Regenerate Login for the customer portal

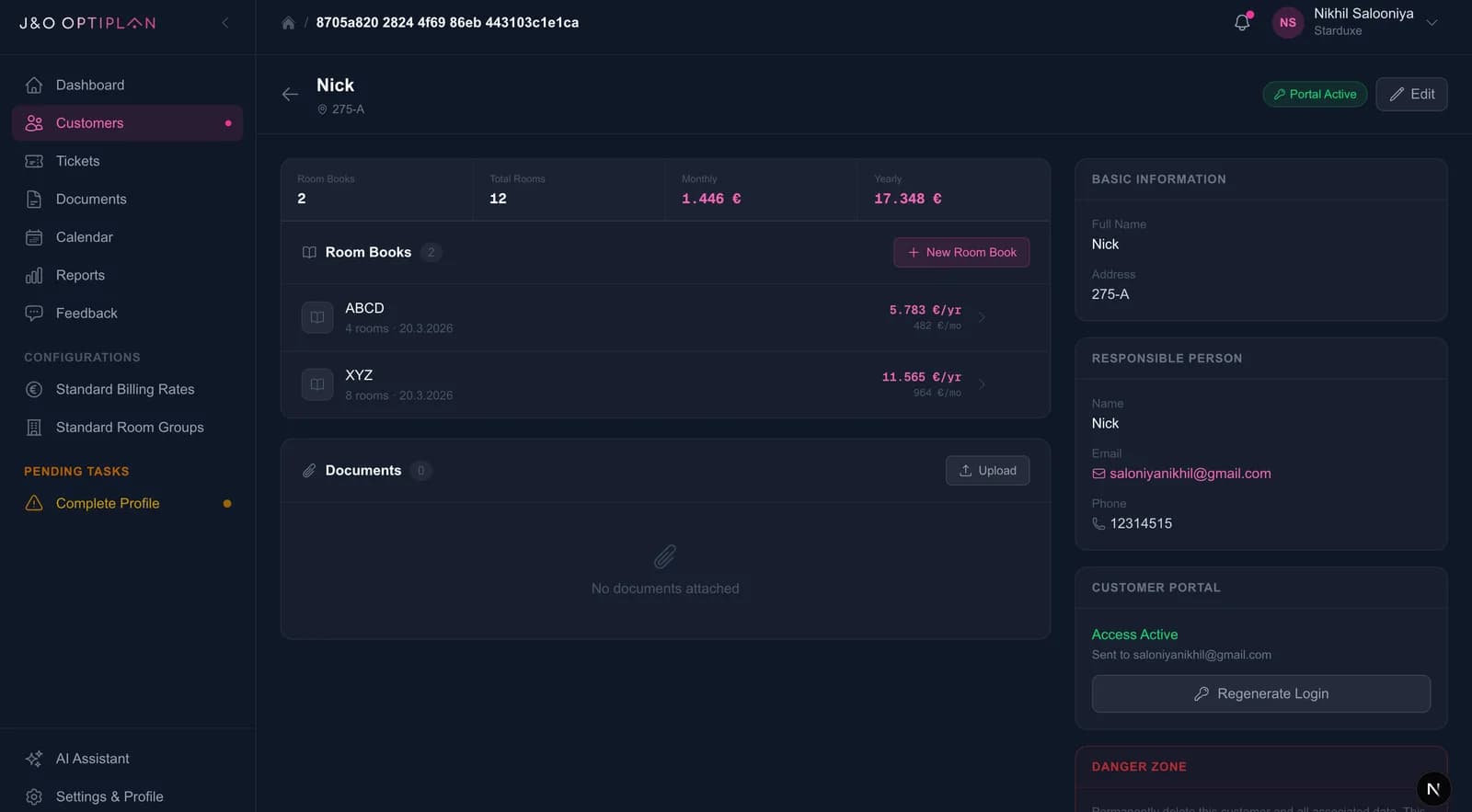[1261, 693]
